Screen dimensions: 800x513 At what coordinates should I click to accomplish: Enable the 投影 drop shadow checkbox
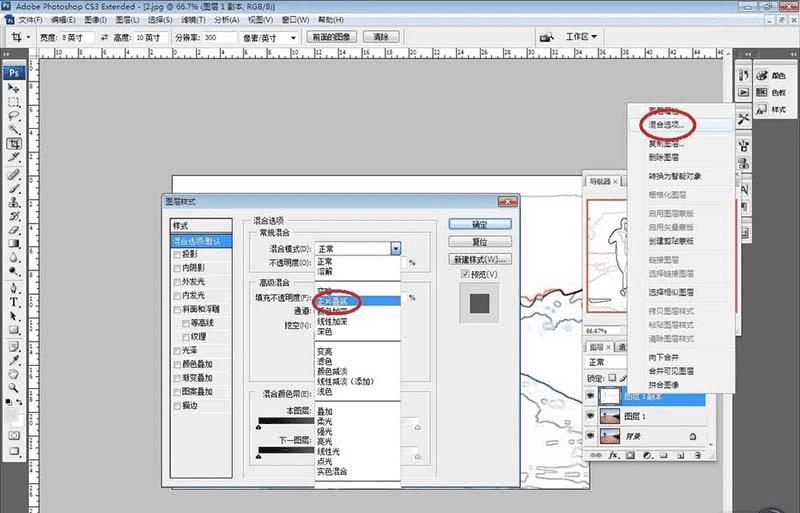(177, 254)
